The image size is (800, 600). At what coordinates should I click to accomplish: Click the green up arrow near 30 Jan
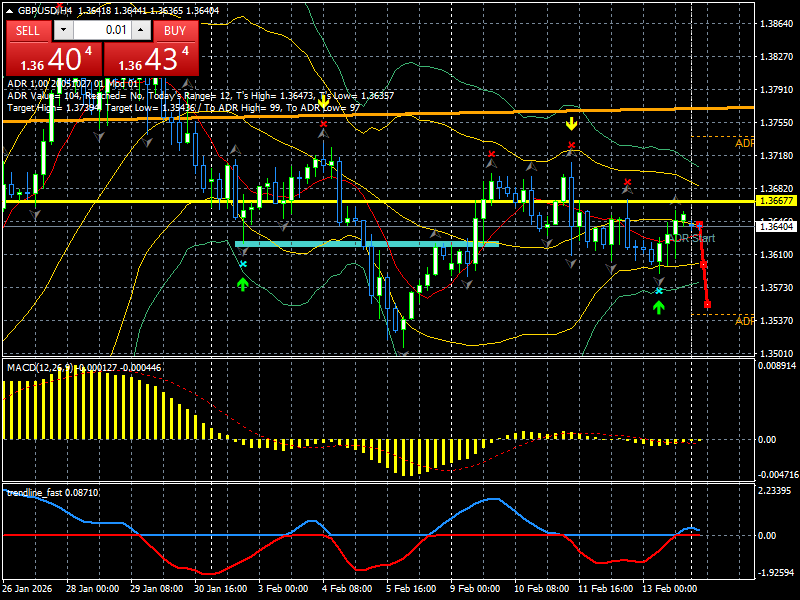click(x=243, y=284)
